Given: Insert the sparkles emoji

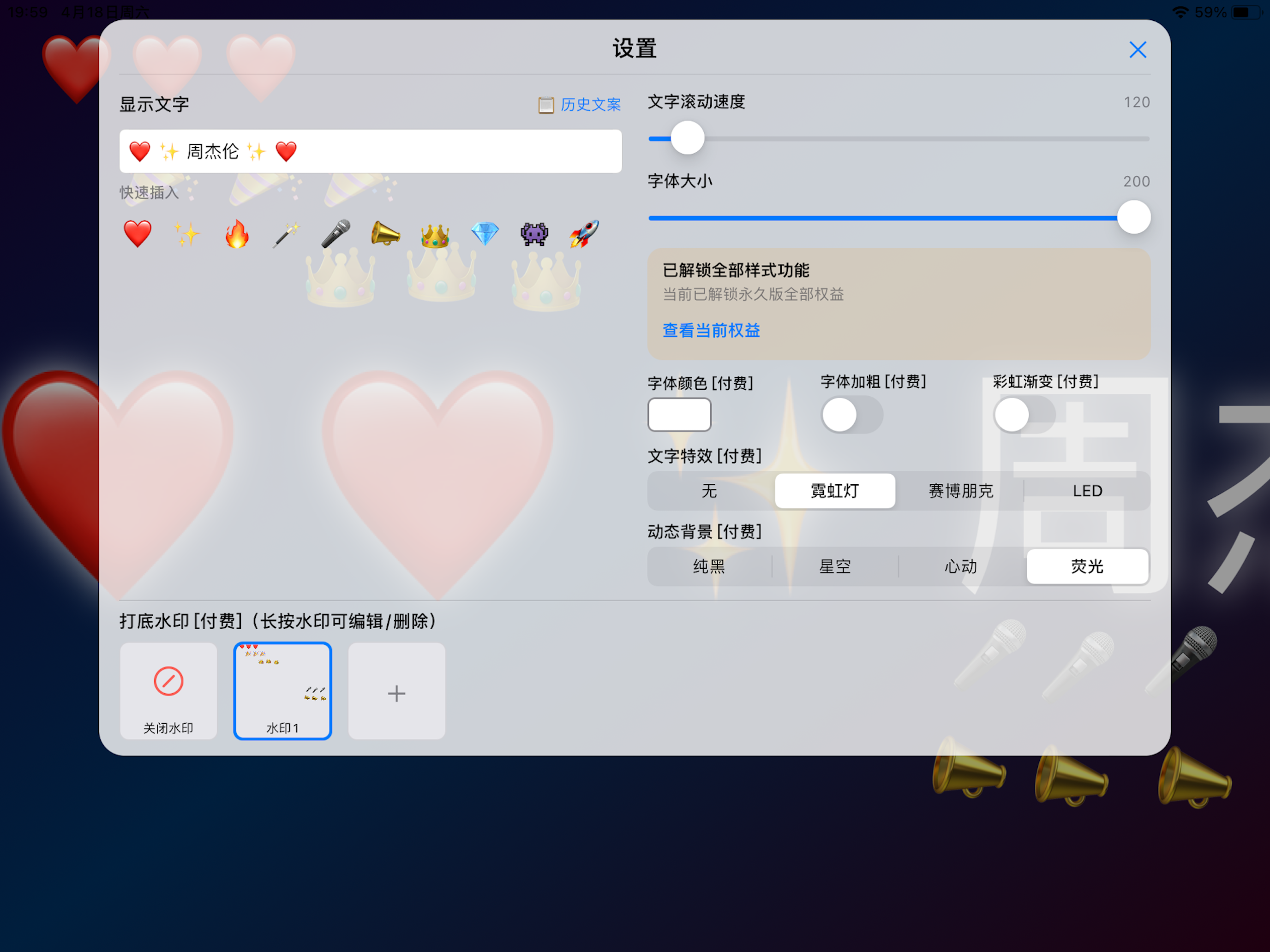Looking at the screenshot, I should (187, 234).
